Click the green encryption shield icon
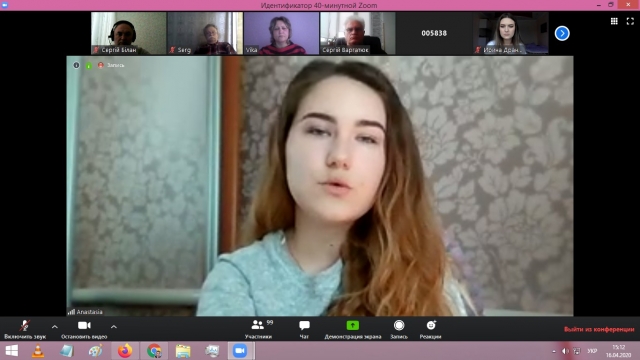The image size is (640, 360). (x=89, y=65)
